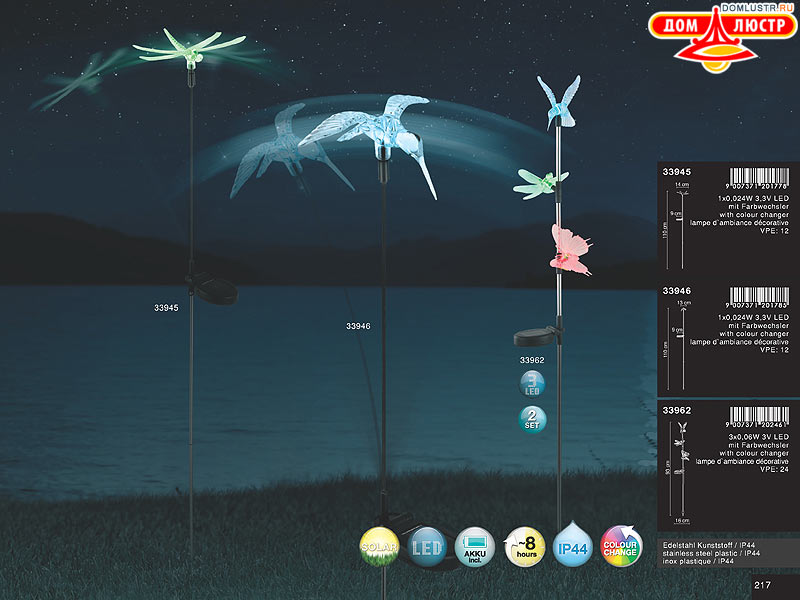This screenshot has height=600, width=800.
Task: Open the Дом Люстр store logo
Action: pos(722,40)
